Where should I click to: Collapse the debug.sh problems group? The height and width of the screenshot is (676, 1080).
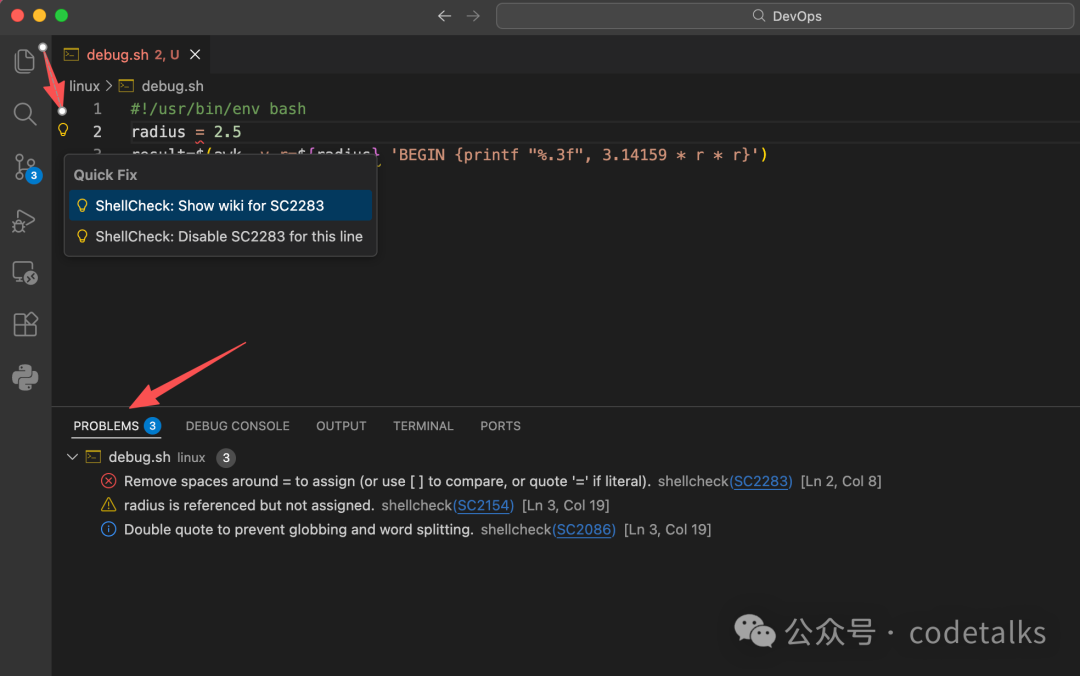point(72,457)
